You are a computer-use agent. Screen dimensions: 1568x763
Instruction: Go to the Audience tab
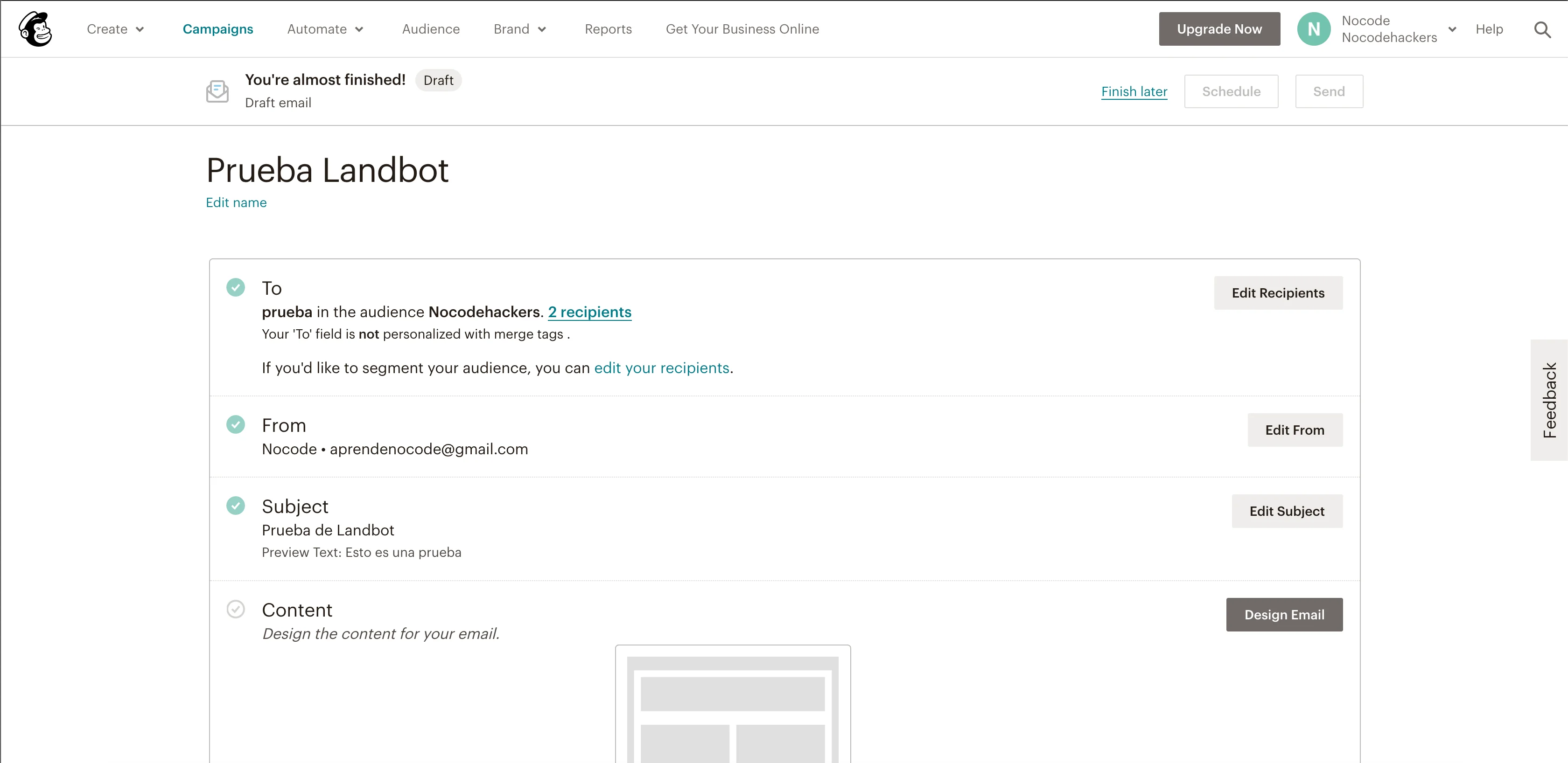click(x=430, y=29)
